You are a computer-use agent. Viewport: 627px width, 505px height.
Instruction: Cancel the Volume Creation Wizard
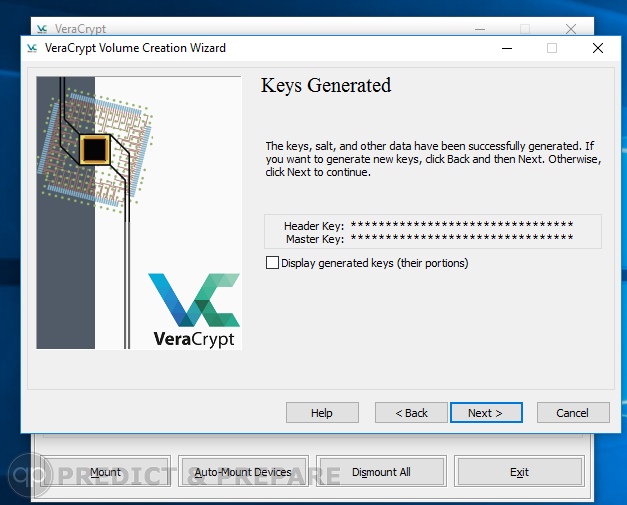573,413
